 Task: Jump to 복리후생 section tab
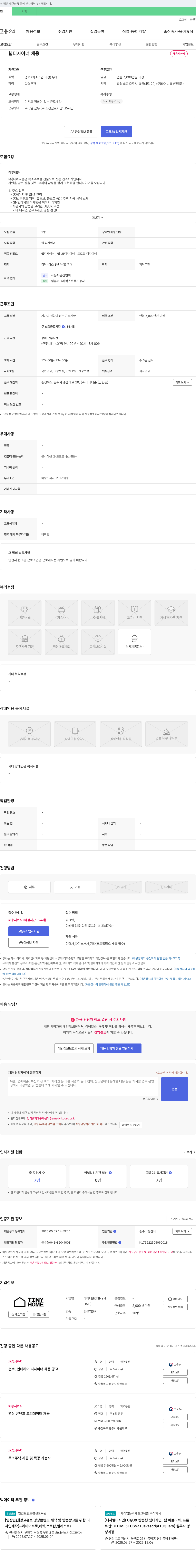(115, 45)
